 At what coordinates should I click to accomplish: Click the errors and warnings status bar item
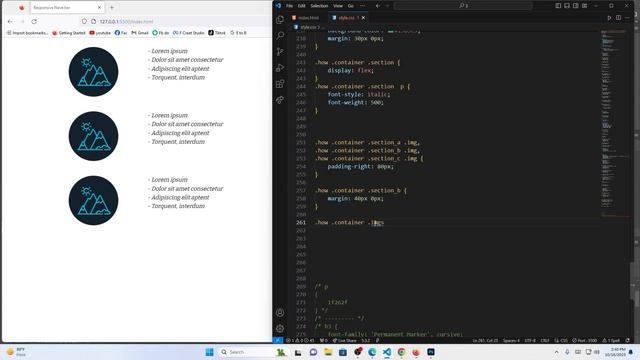(x=300, y=340)
